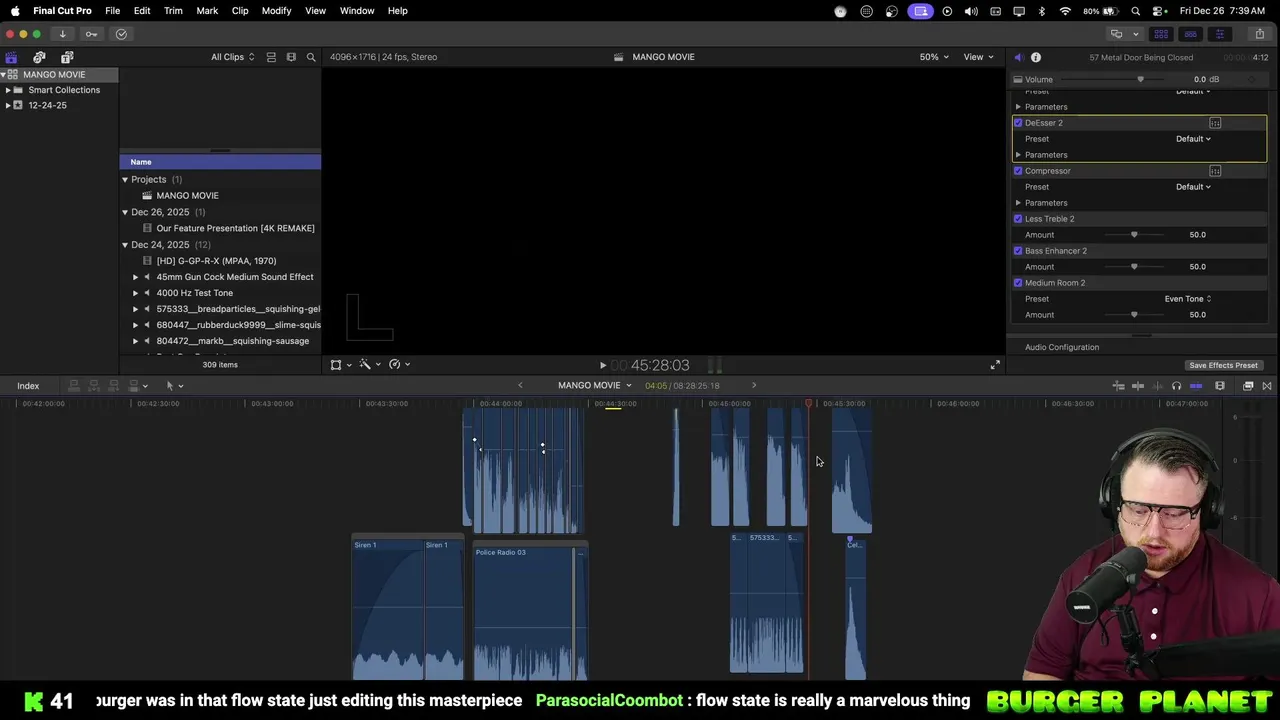Open the Select tool arrow dropdown
Image resolution: width=1280 pixels, height=720 pixels.
[x=174, y=386]
